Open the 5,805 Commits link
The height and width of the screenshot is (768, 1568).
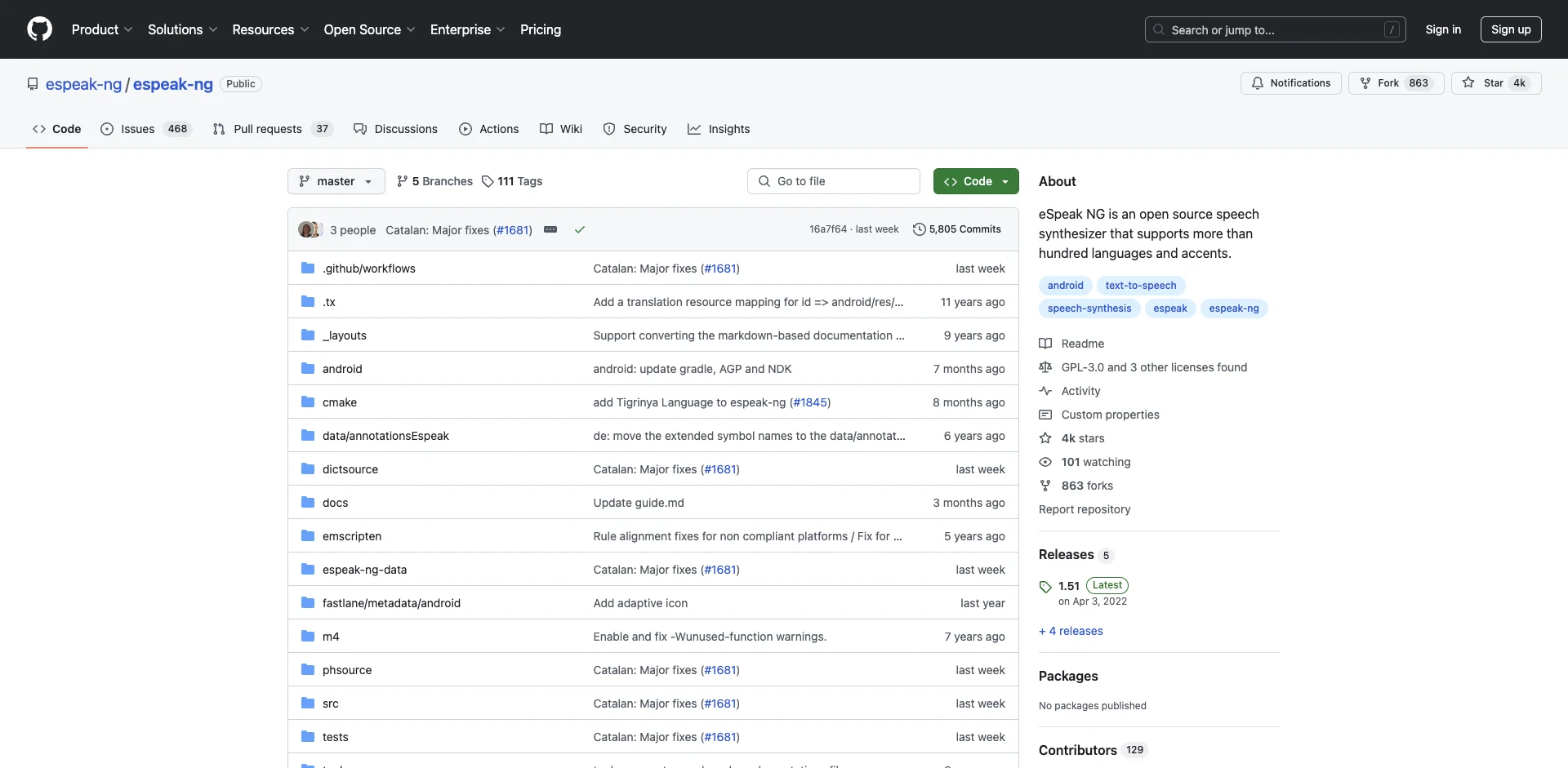click(956, 229)
